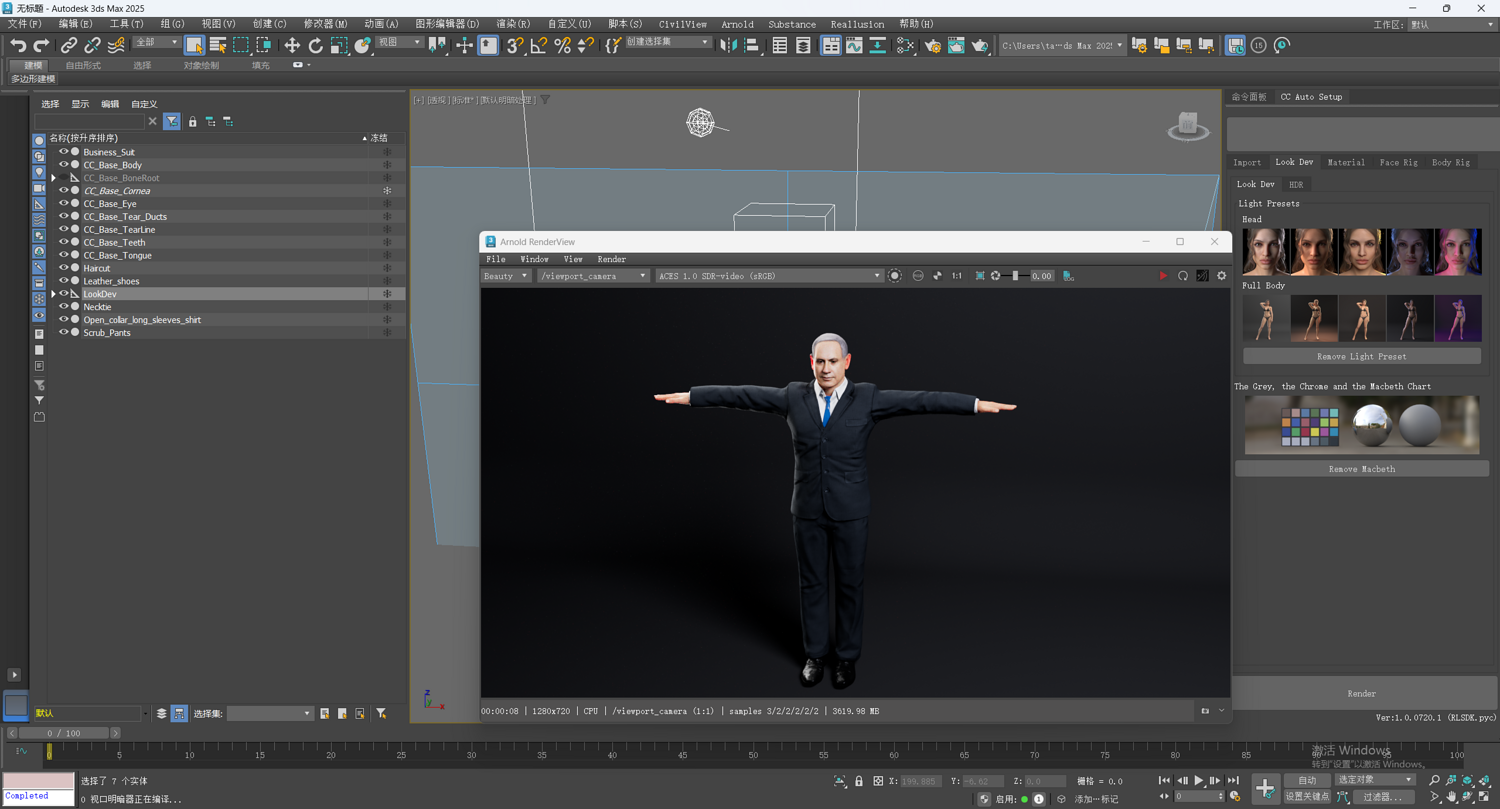Hide the CC_Base_Eye object
This screenshot has height=809, width=1500.
pos(63,203)
